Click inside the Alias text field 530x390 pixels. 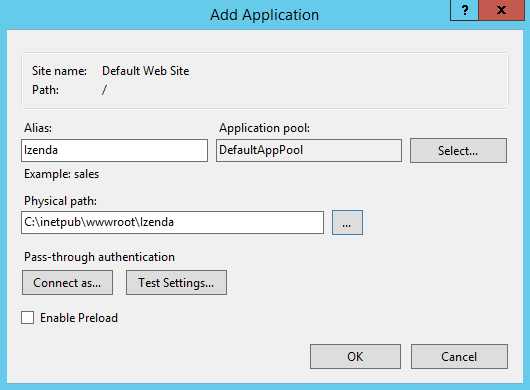click(114, 150)
